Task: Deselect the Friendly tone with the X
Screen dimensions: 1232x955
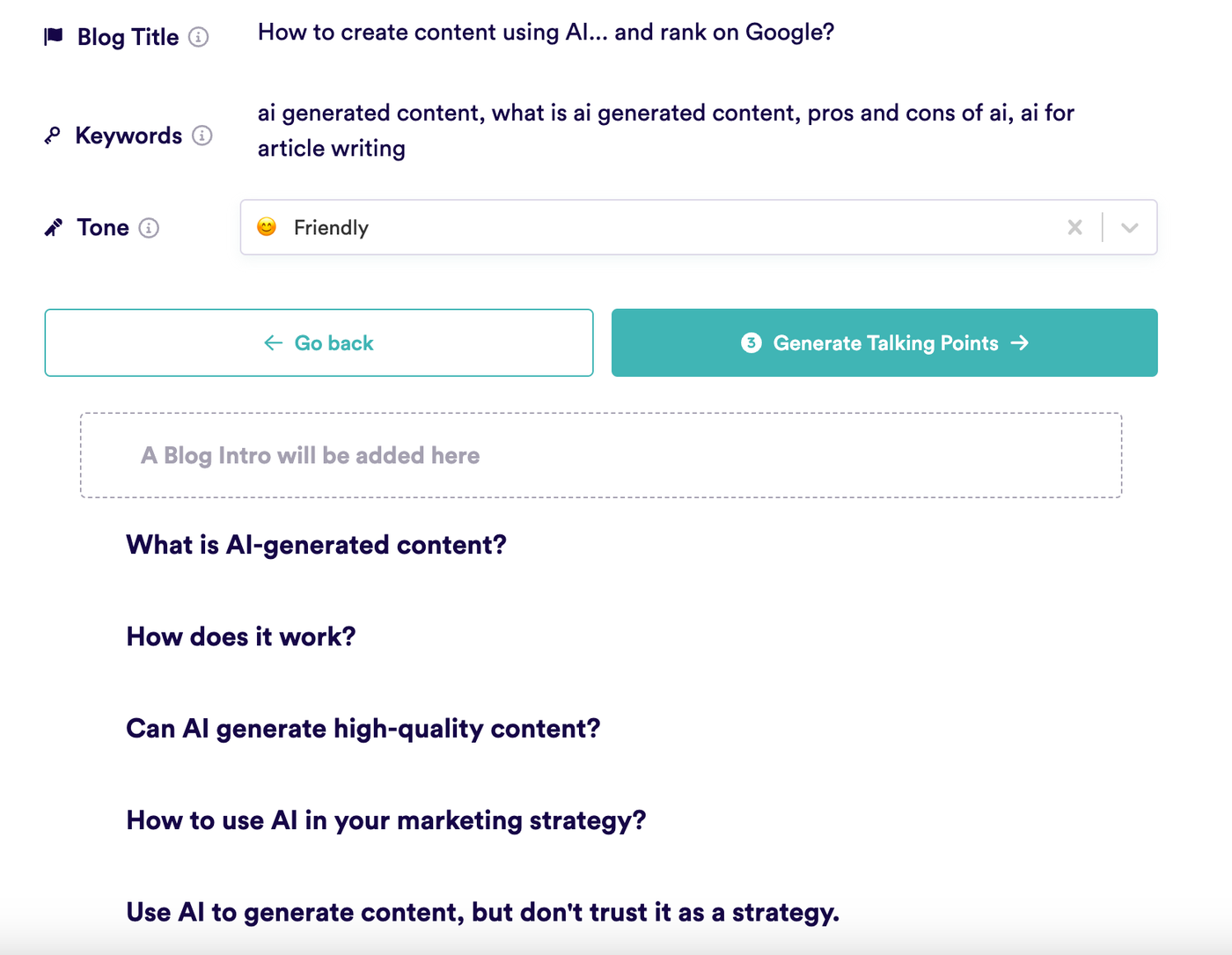Action: click(1074, 227)
